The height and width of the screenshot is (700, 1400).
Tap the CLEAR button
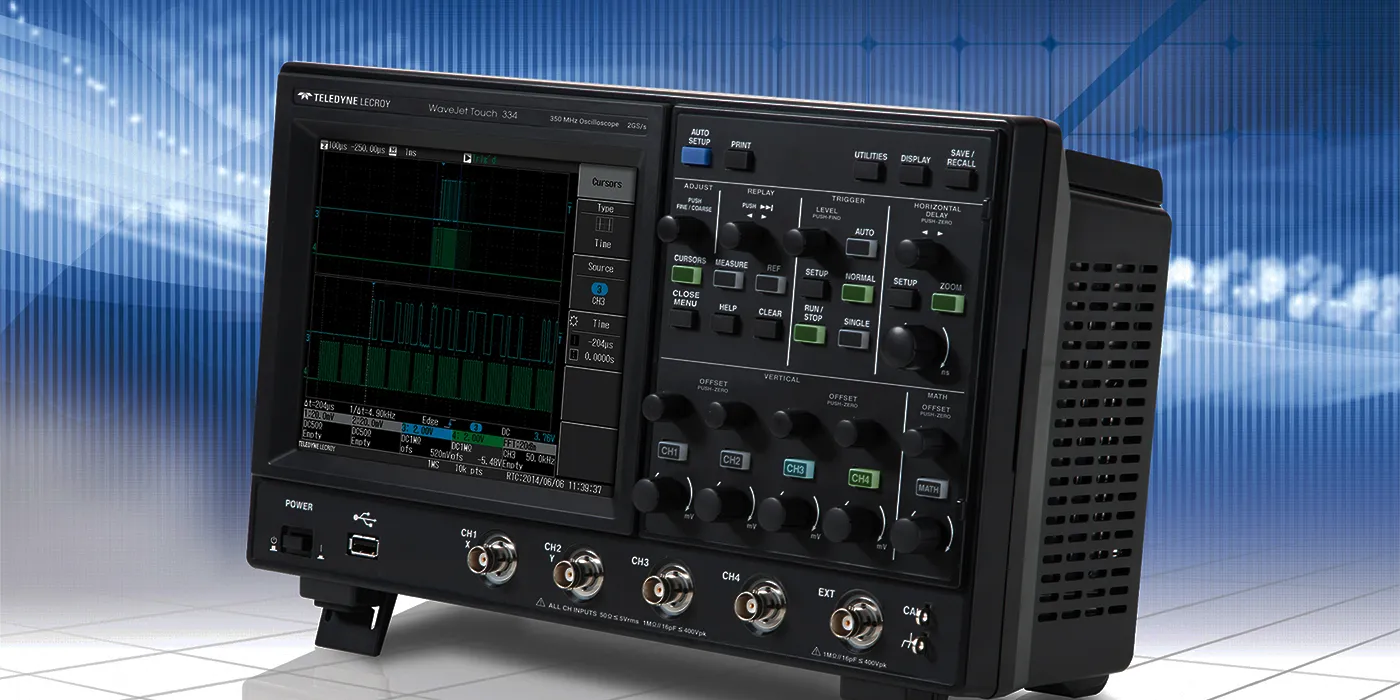point(769,328)
